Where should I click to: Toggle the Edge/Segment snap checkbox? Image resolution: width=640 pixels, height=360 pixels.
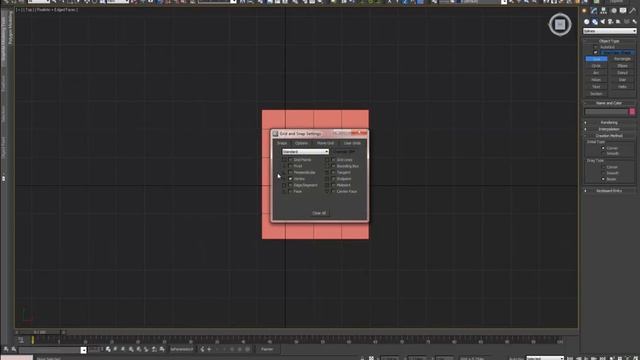pos(290,185)
